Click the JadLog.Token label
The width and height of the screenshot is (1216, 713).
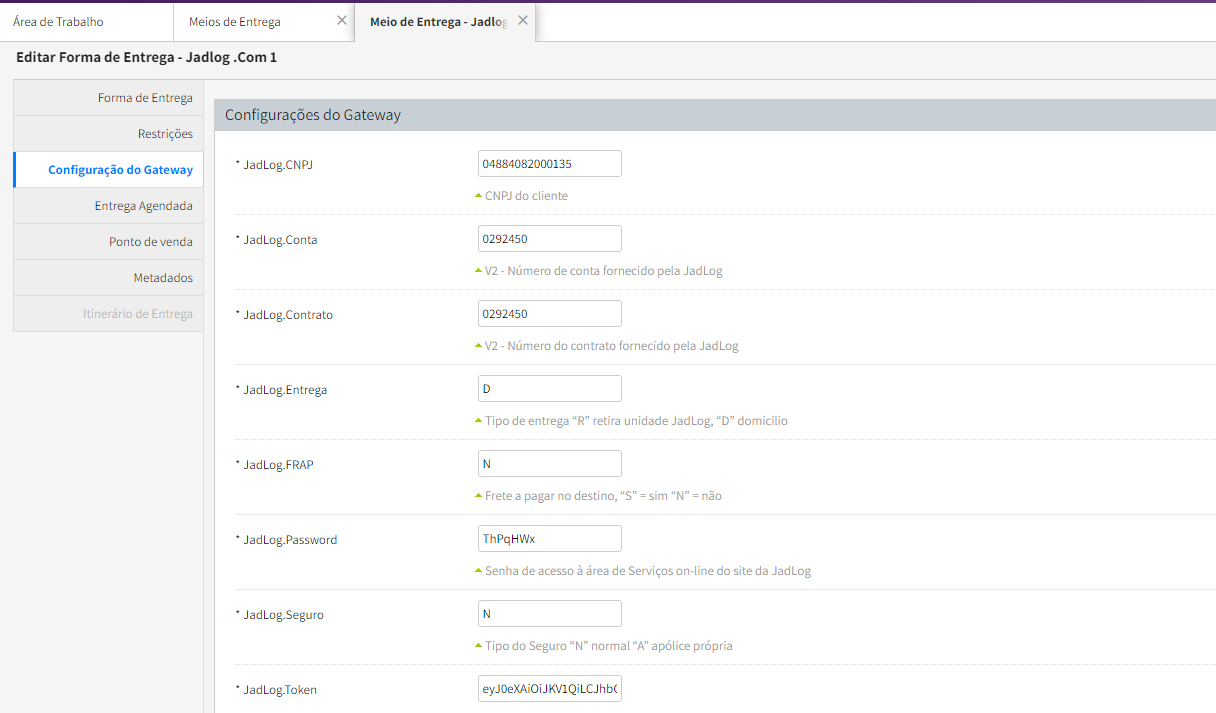[x=280, y=690]
